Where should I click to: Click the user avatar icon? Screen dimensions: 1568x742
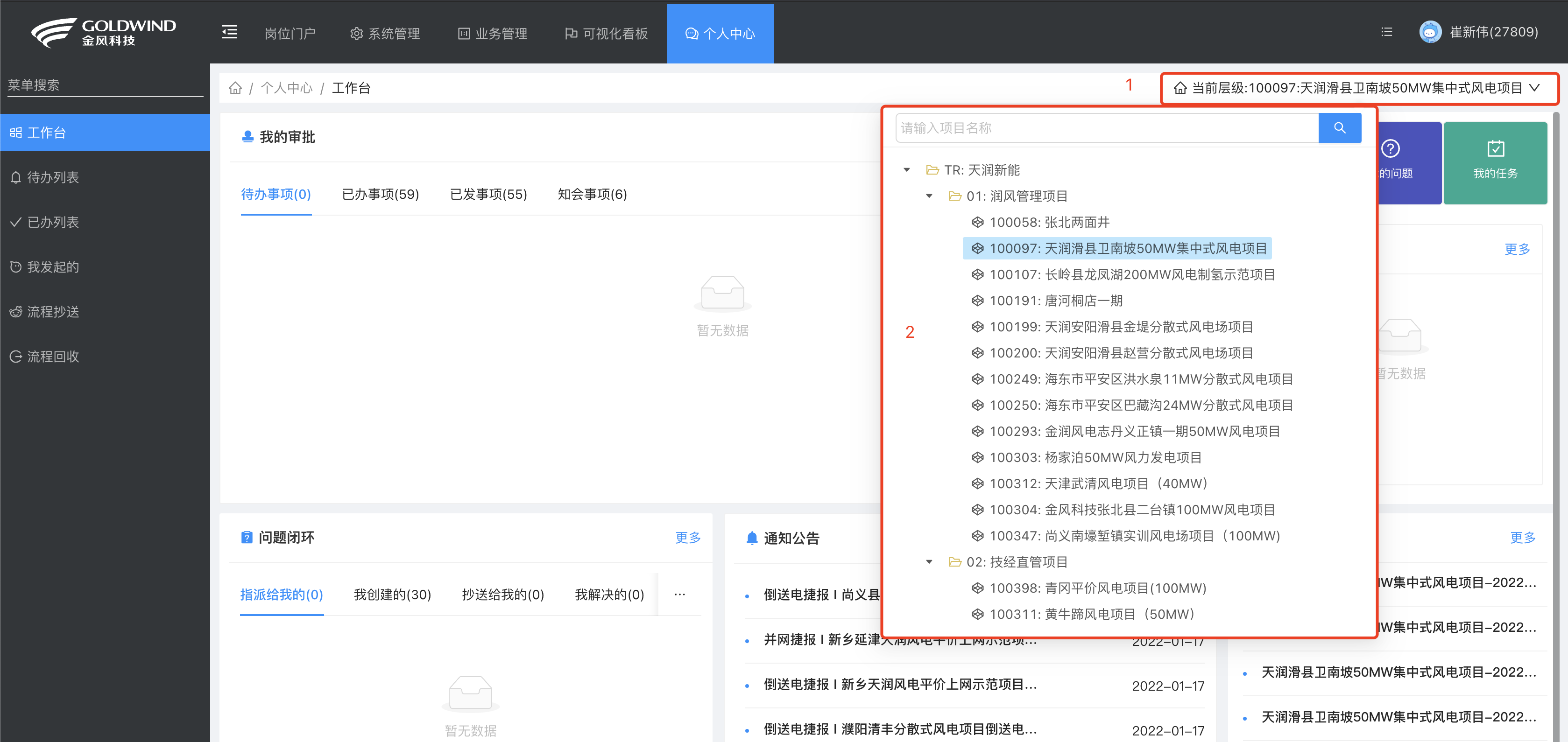pyautogui.click(x=1430, y=32)
